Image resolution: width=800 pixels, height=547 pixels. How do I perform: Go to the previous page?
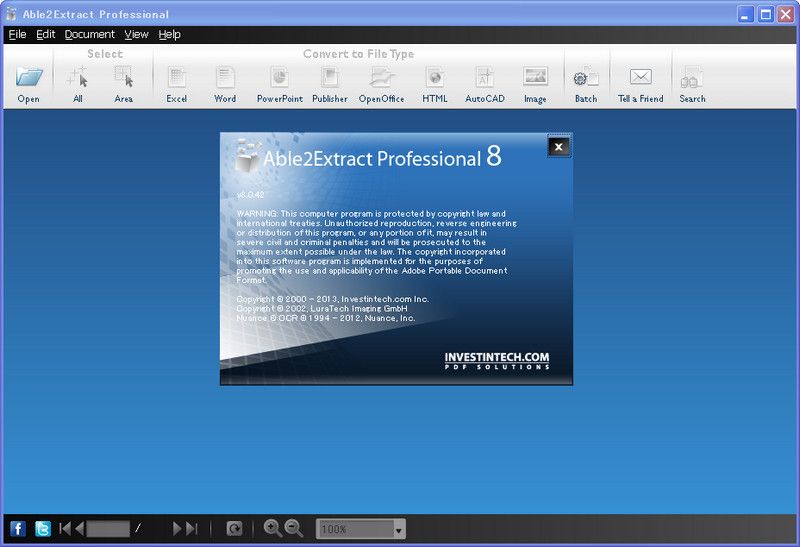[79, 528]
